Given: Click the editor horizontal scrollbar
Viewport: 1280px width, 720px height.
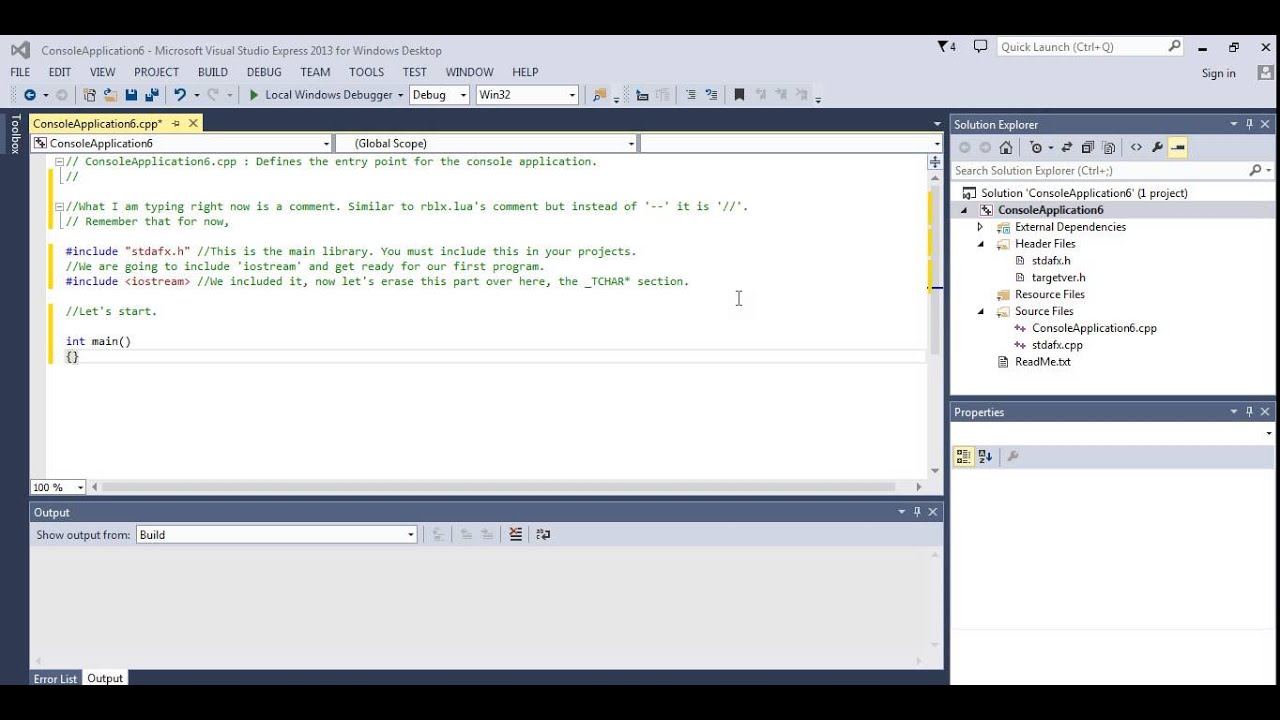Looking at the screenshot, I should coord(500,487).
